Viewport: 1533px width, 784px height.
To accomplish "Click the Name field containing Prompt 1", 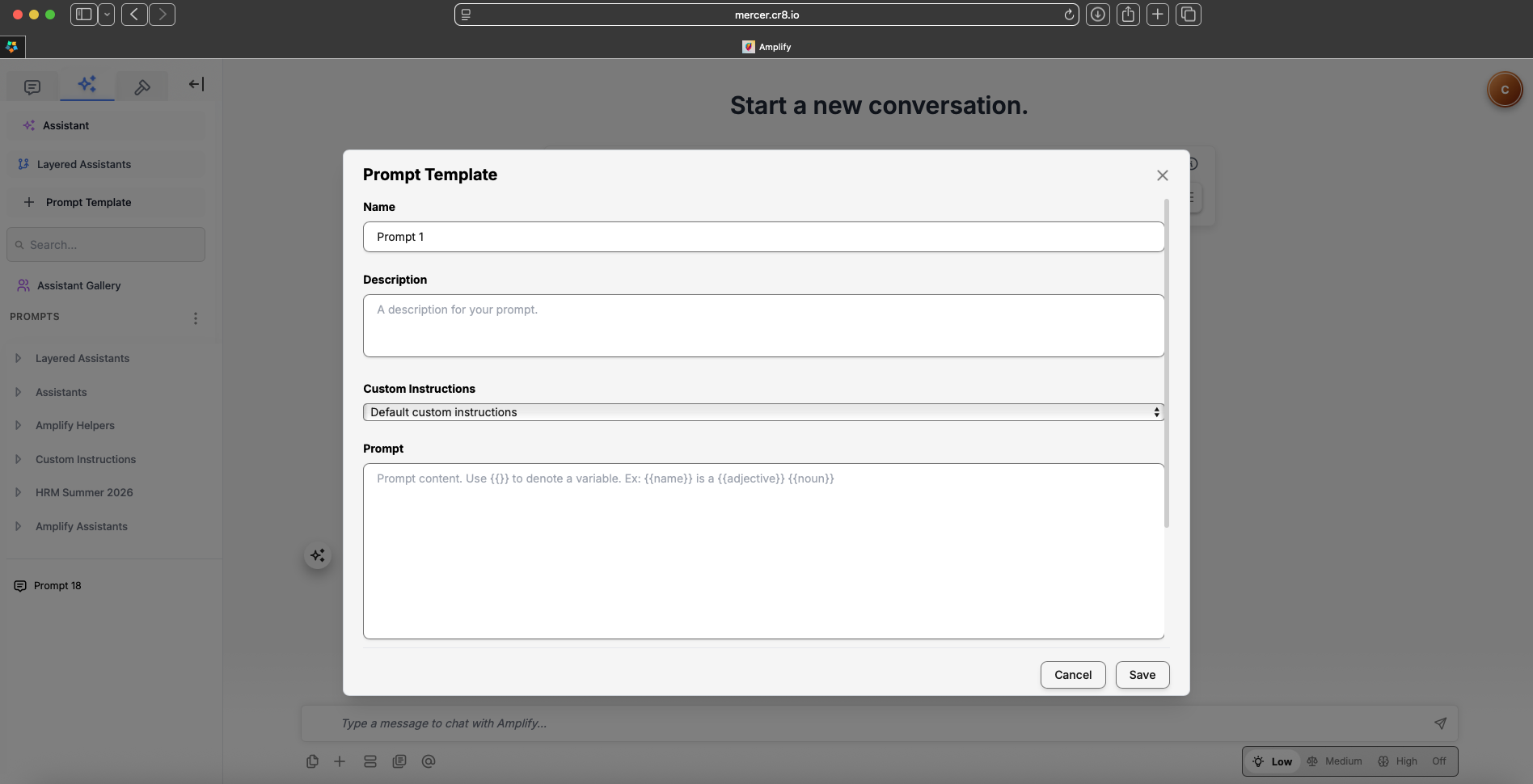I will tap(763, 237).
